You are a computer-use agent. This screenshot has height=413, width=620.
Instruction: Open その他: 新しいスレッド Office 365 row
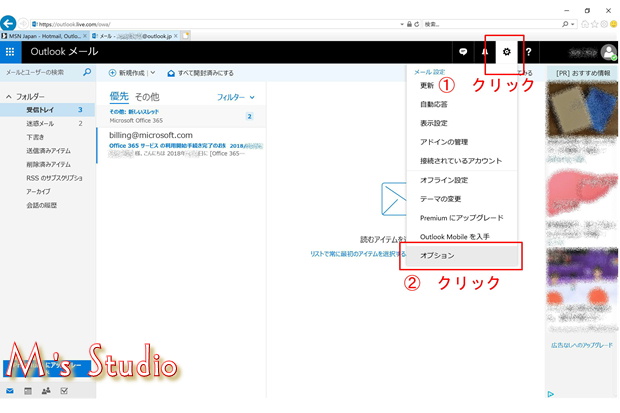click(x=182, y=116)
